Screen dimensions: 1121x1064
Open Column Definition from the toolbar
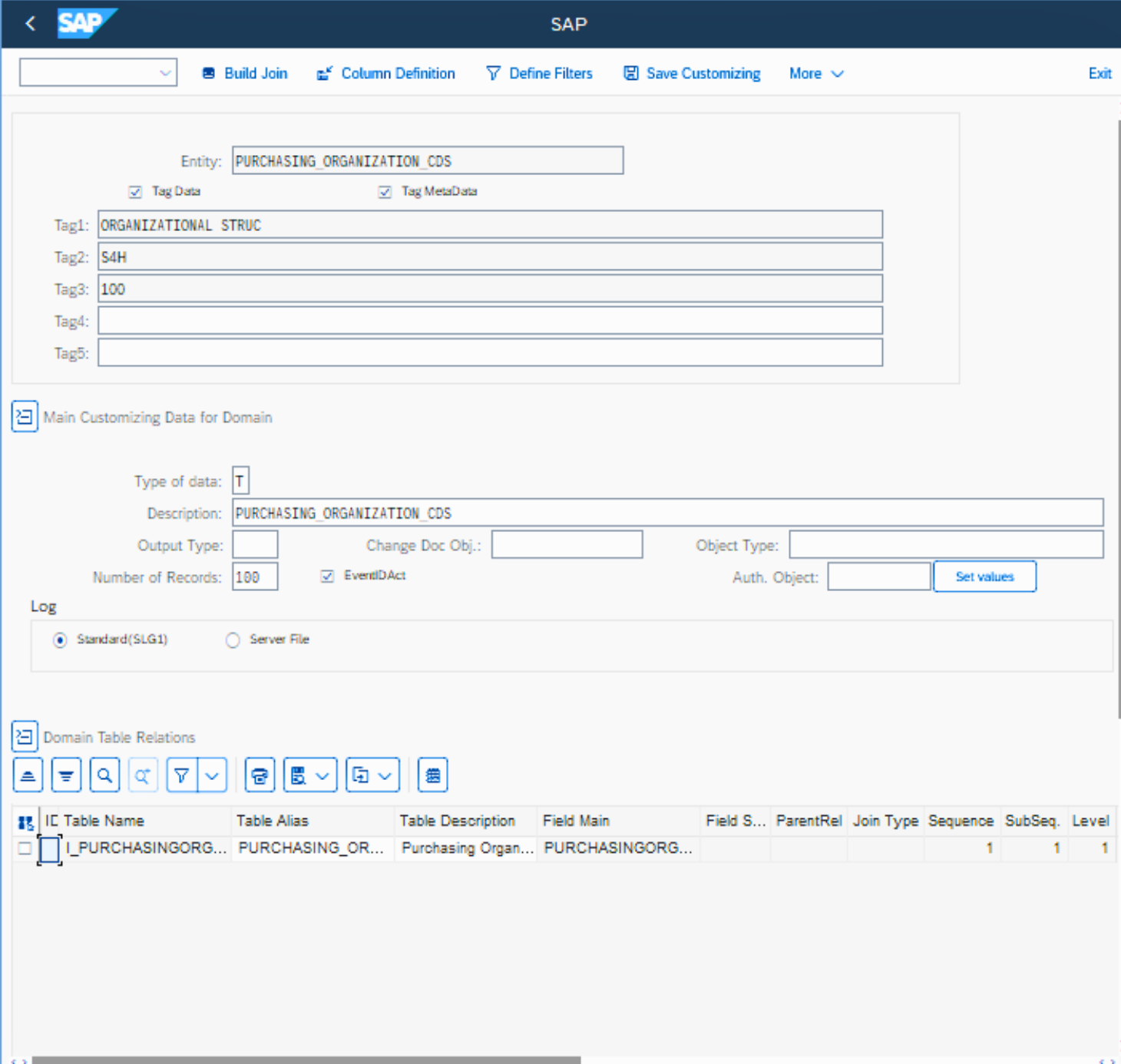pos(386,74)
